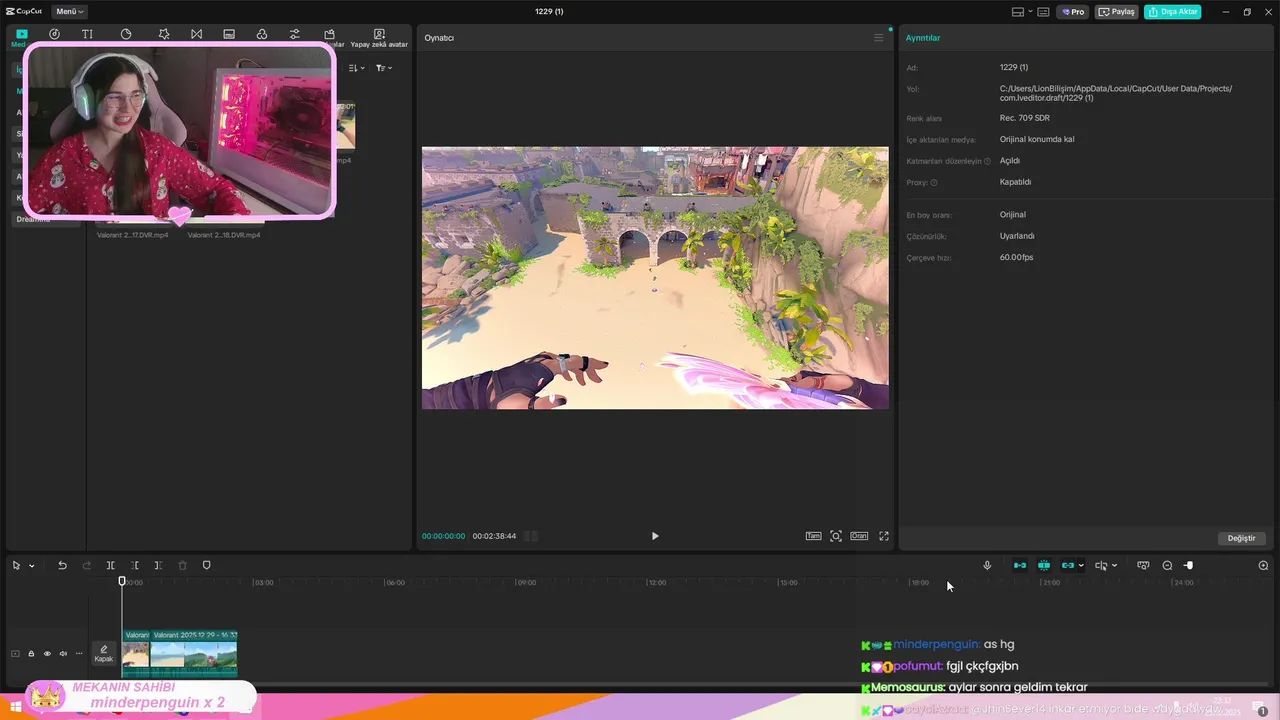Open the Filters tab icon
The height and width of the screenshot is (720, 1280).
[x=262, y=34]
